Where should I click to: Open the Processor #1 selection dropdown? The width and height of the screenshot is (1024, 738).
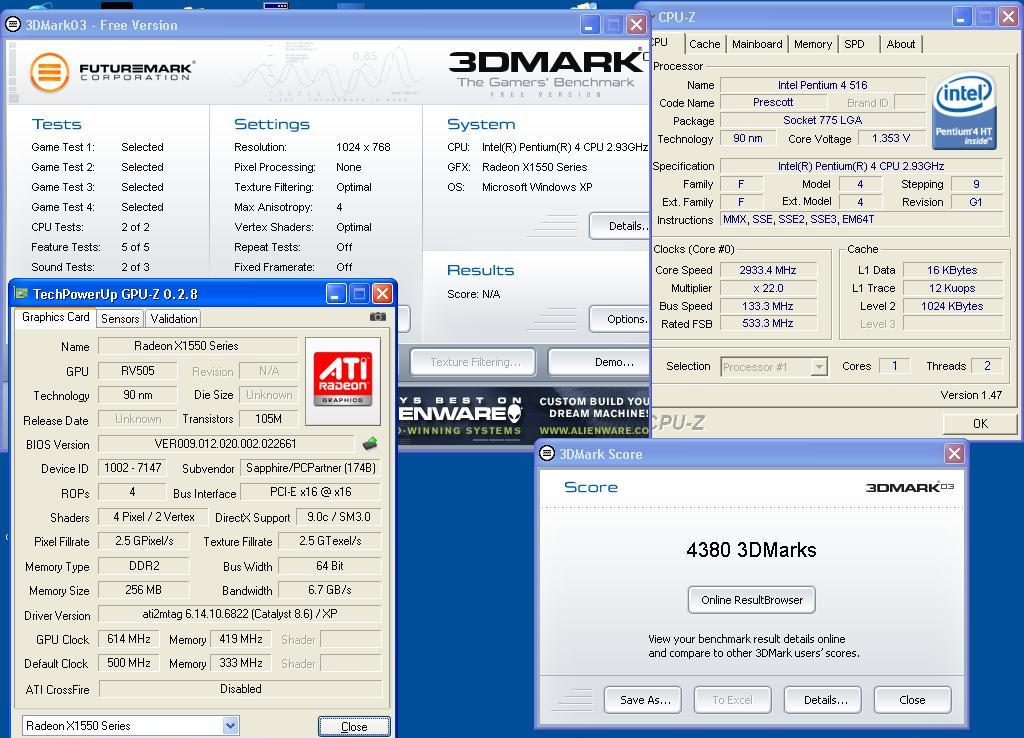coord(819,366)
